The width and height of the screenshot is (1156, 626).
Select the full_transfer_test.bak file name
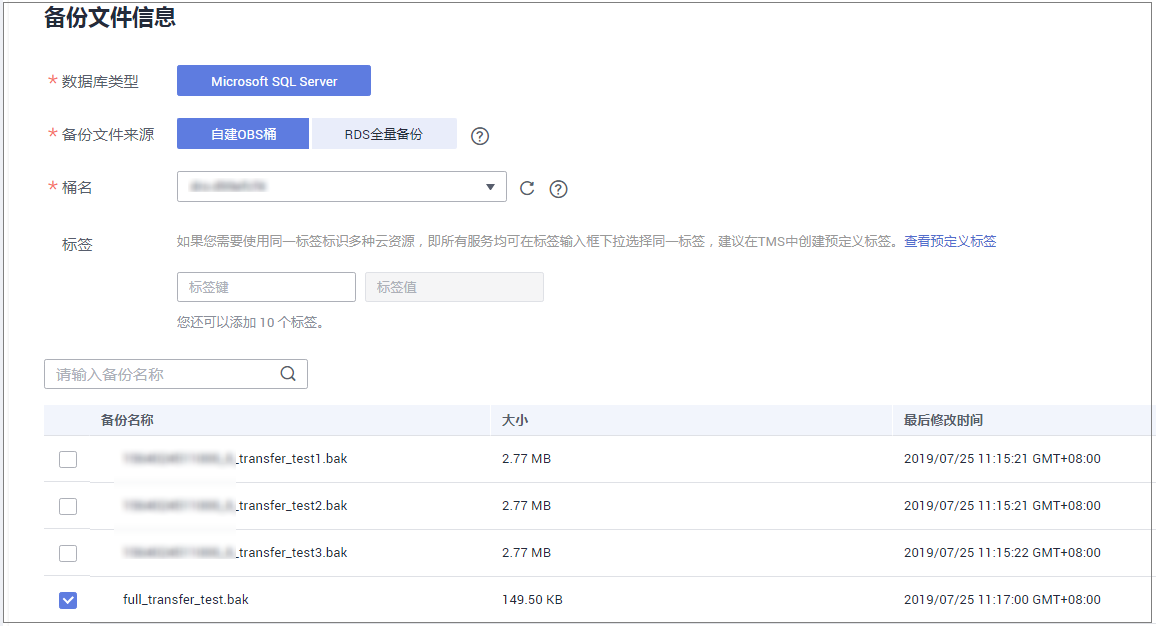pos(186,599)
